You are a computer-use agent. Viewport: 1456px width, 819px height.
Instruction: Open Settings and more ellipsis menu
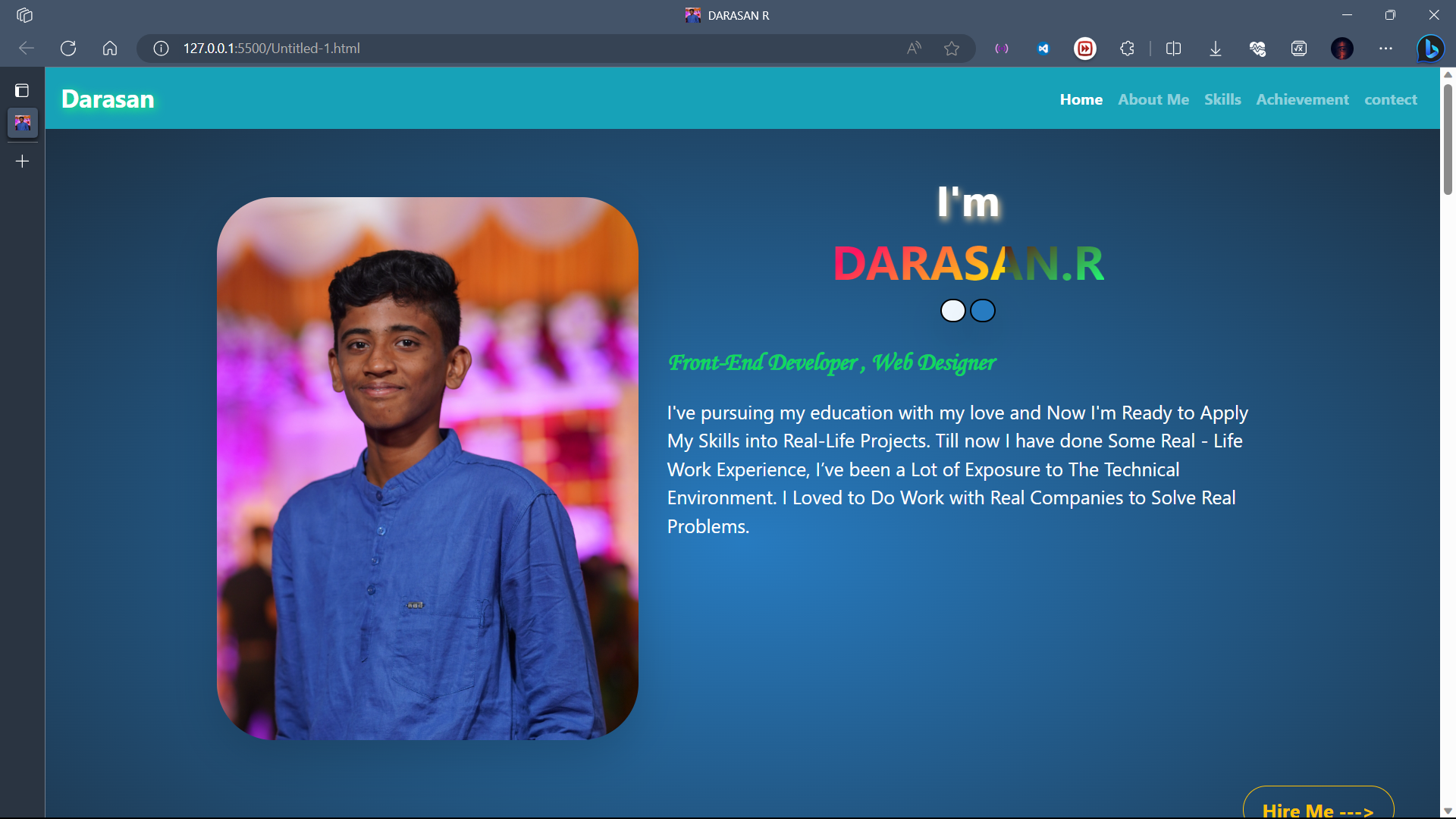click(x=1385, y=49)
